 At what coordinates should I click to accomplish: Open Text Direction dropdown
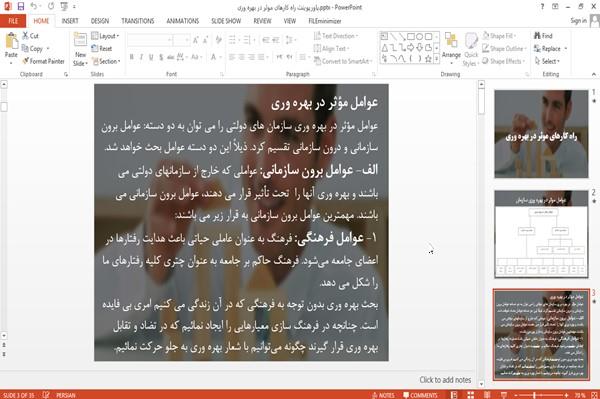pyautogui.click(x=336, y=36)
